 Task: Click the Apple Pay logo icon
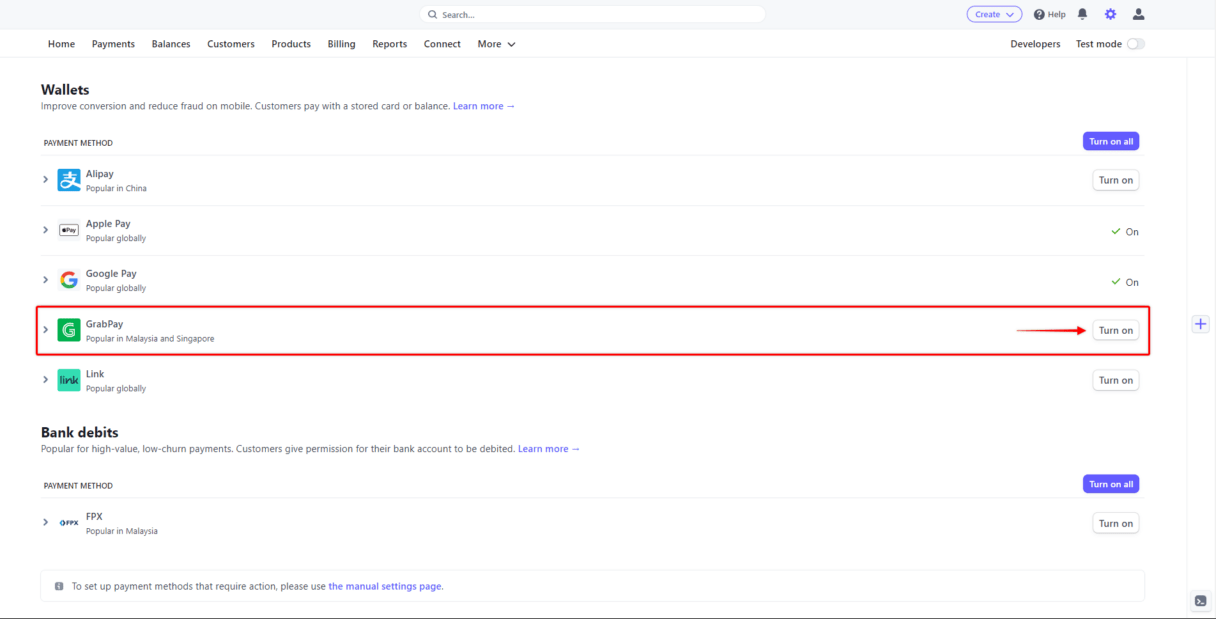tap(69, 230)
